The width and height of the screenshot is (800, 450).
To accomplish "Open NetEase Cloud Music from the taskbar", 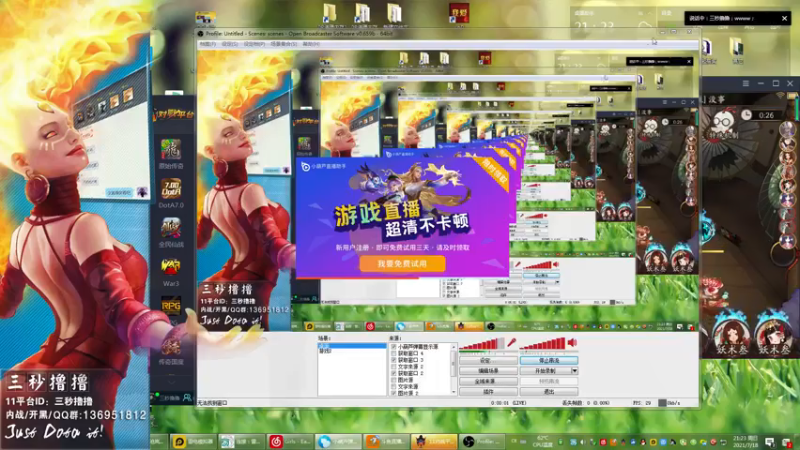I will pos(290,441).
